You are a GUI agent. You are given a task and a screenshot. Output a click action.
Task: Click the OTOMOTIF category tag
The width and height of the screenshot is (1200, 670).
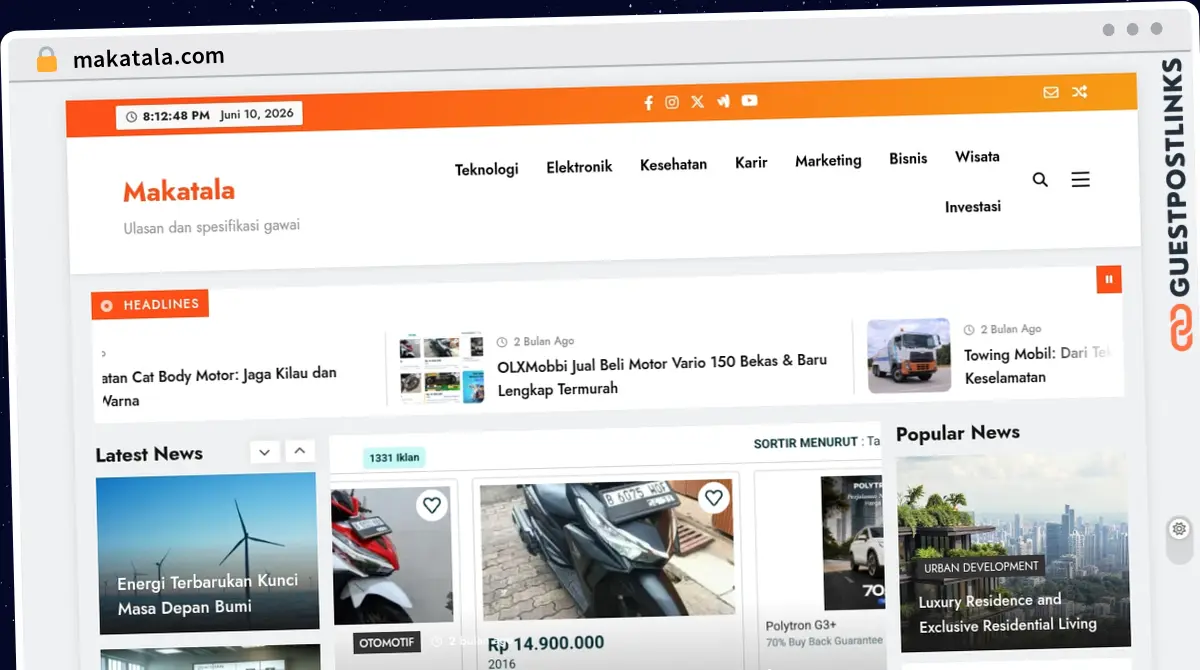tap(388, 642)
